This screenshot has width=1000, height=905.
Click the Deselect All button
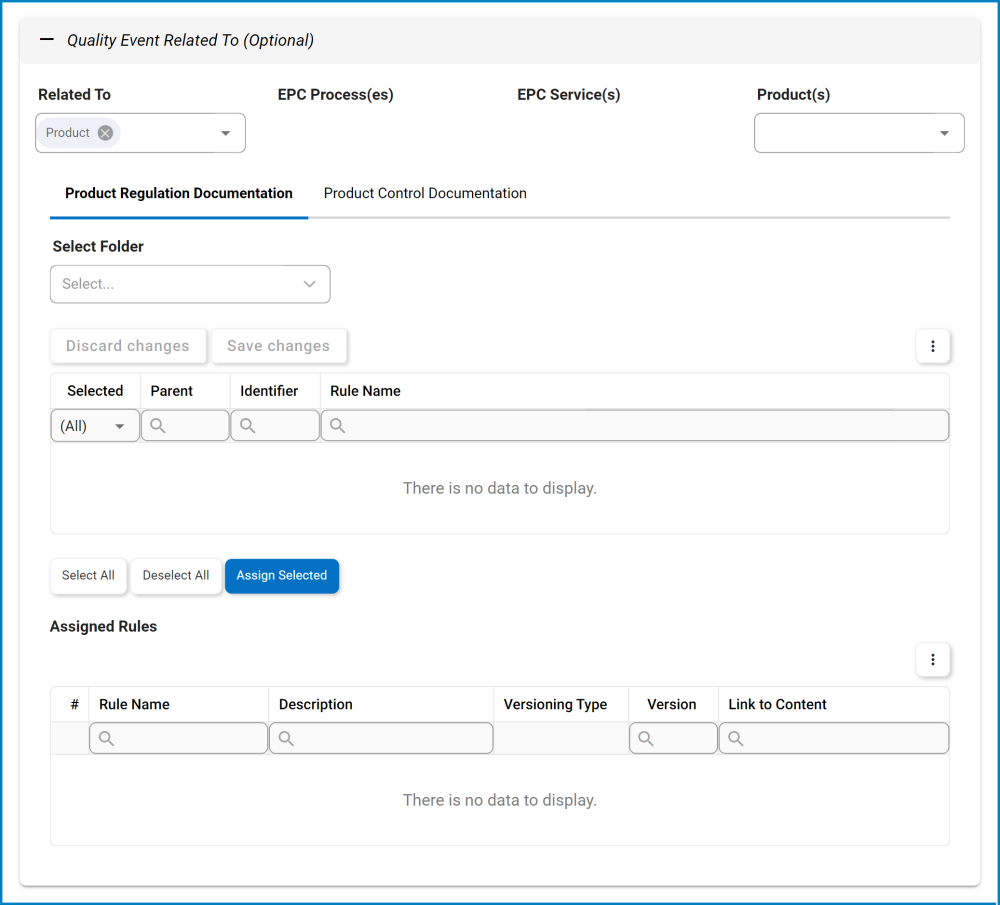(176, 576)
